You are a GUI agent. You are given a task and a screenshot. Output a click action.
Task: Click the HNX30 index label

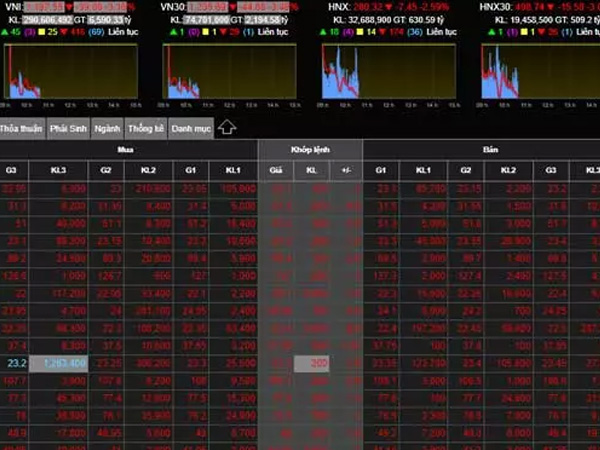pyautogui.click(x=496, y=7)
